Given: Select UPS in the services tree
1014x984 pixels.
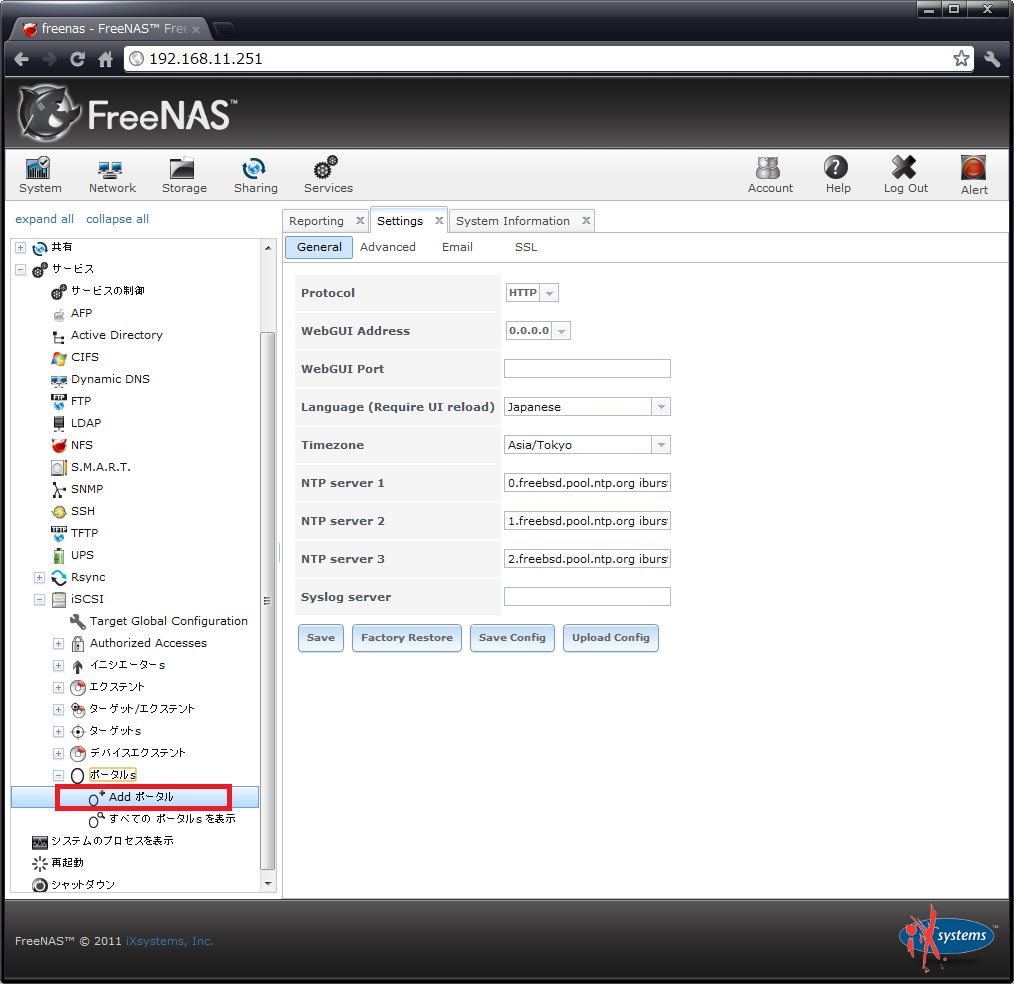Looking at the screenshot, I should pyautogui.click(x=82, y=555).
